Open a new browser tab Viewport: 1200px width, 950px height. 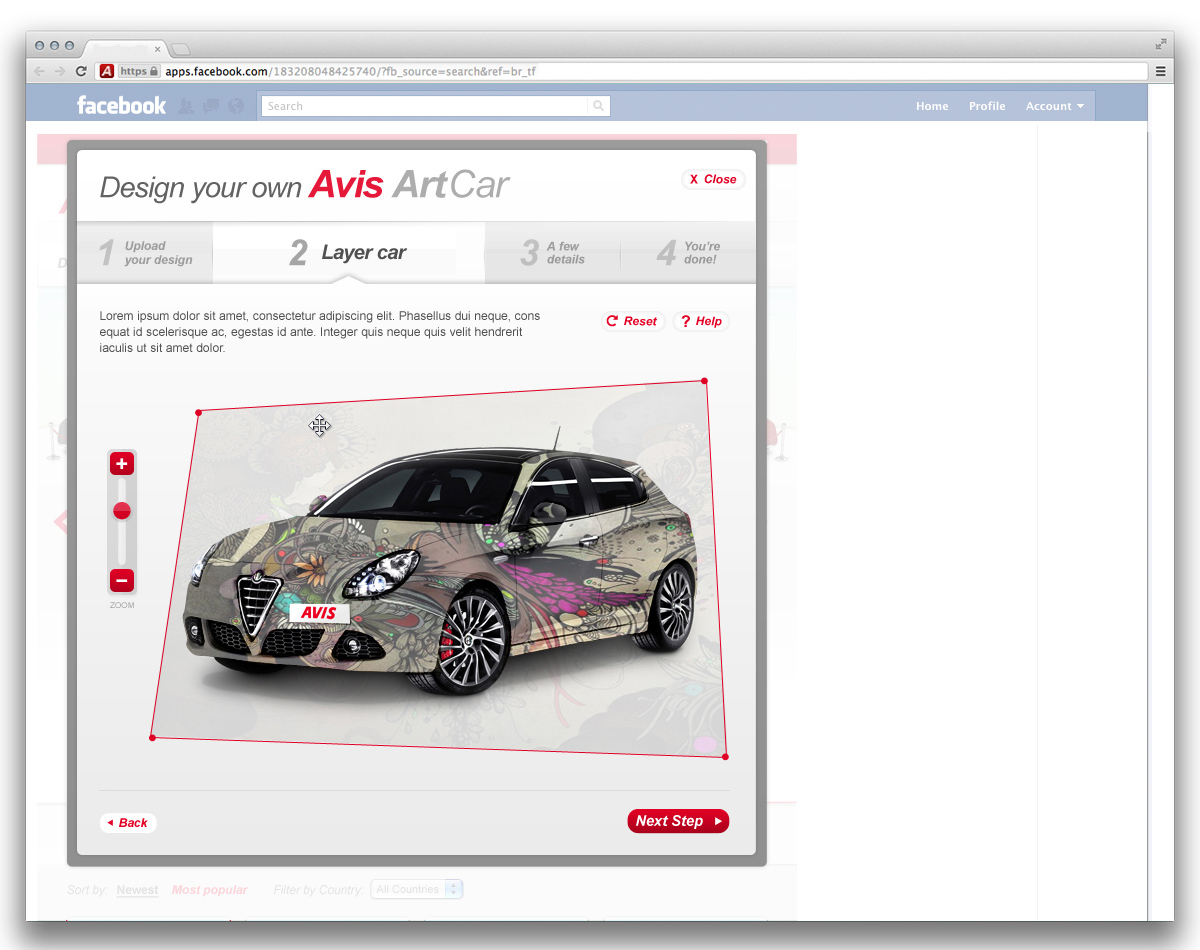[180, 48]
